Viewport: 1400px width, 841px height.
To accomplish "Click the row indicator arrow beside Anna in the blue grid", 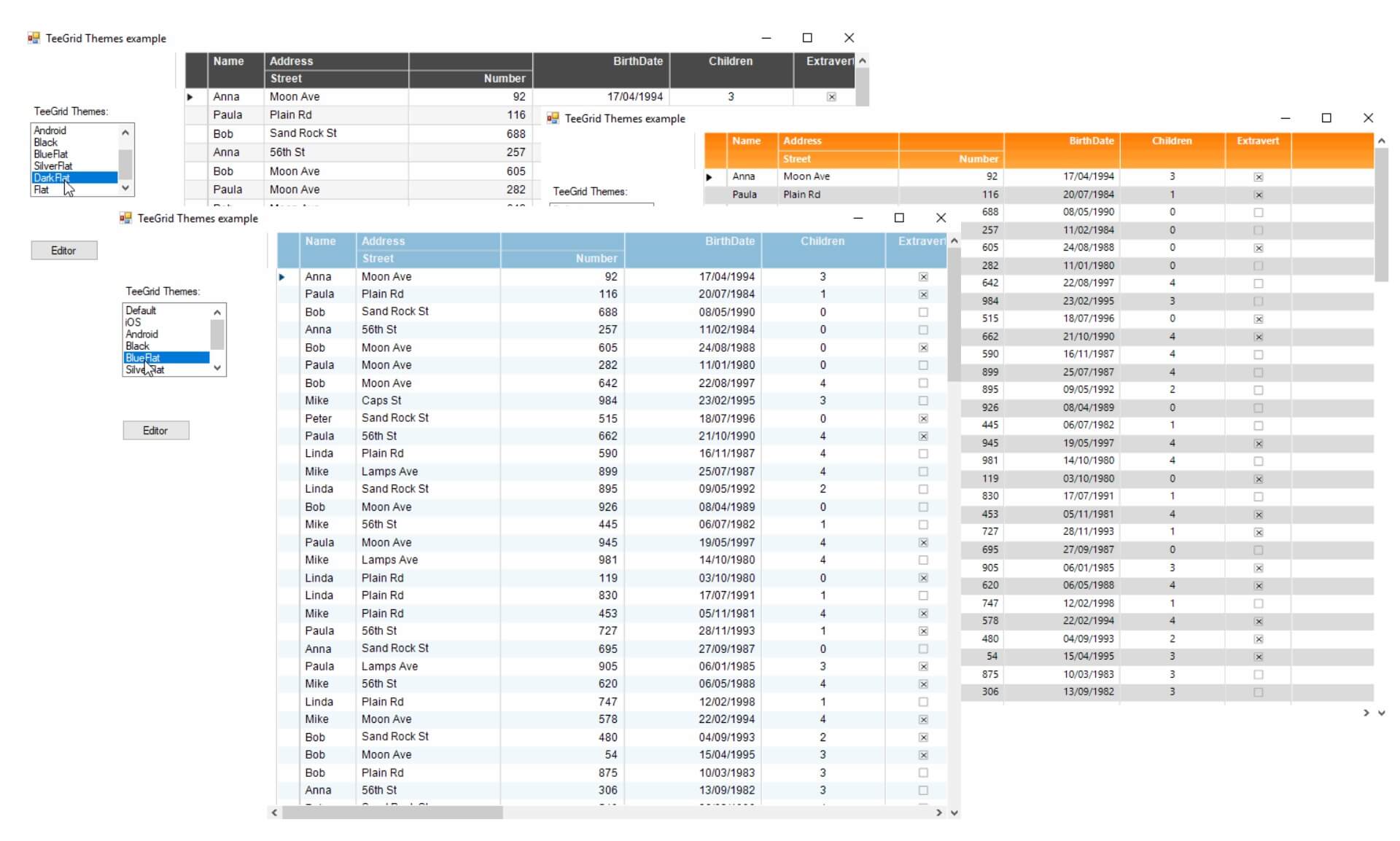I will (x=282, y=277).
